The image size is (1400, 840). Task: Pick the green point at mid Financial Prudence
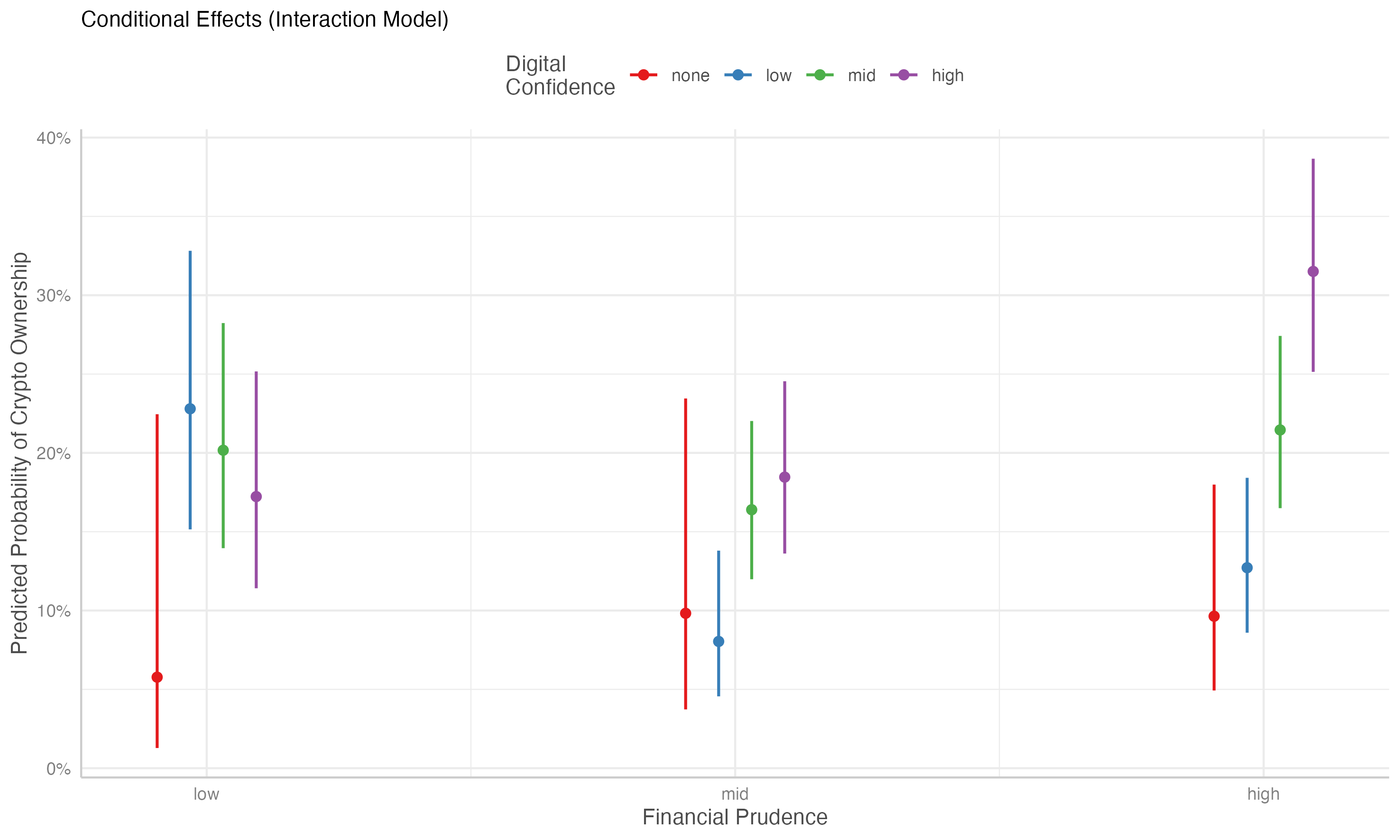[752, 510]
